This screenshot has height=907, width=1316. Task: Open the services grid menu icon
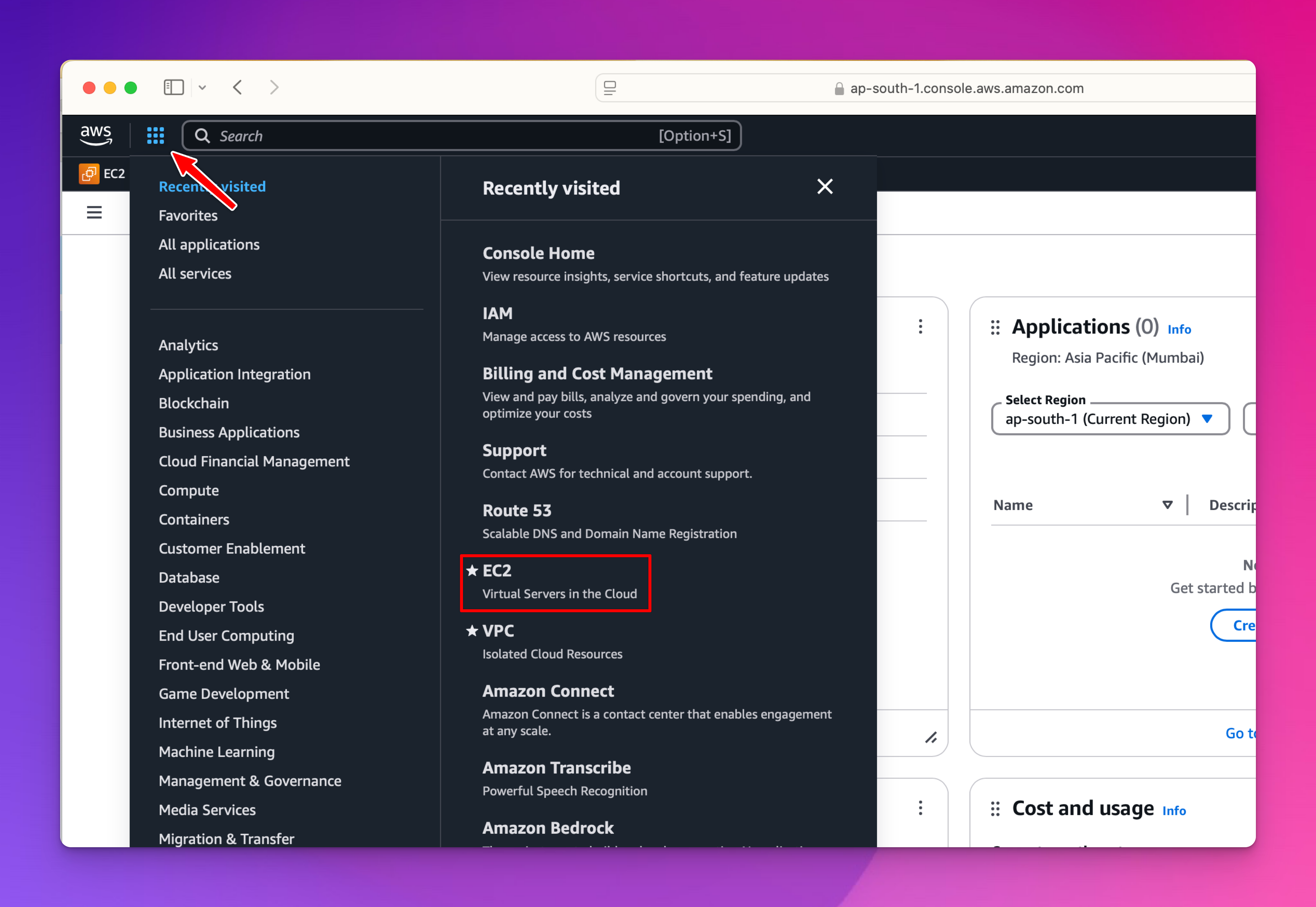coord(155,135)
